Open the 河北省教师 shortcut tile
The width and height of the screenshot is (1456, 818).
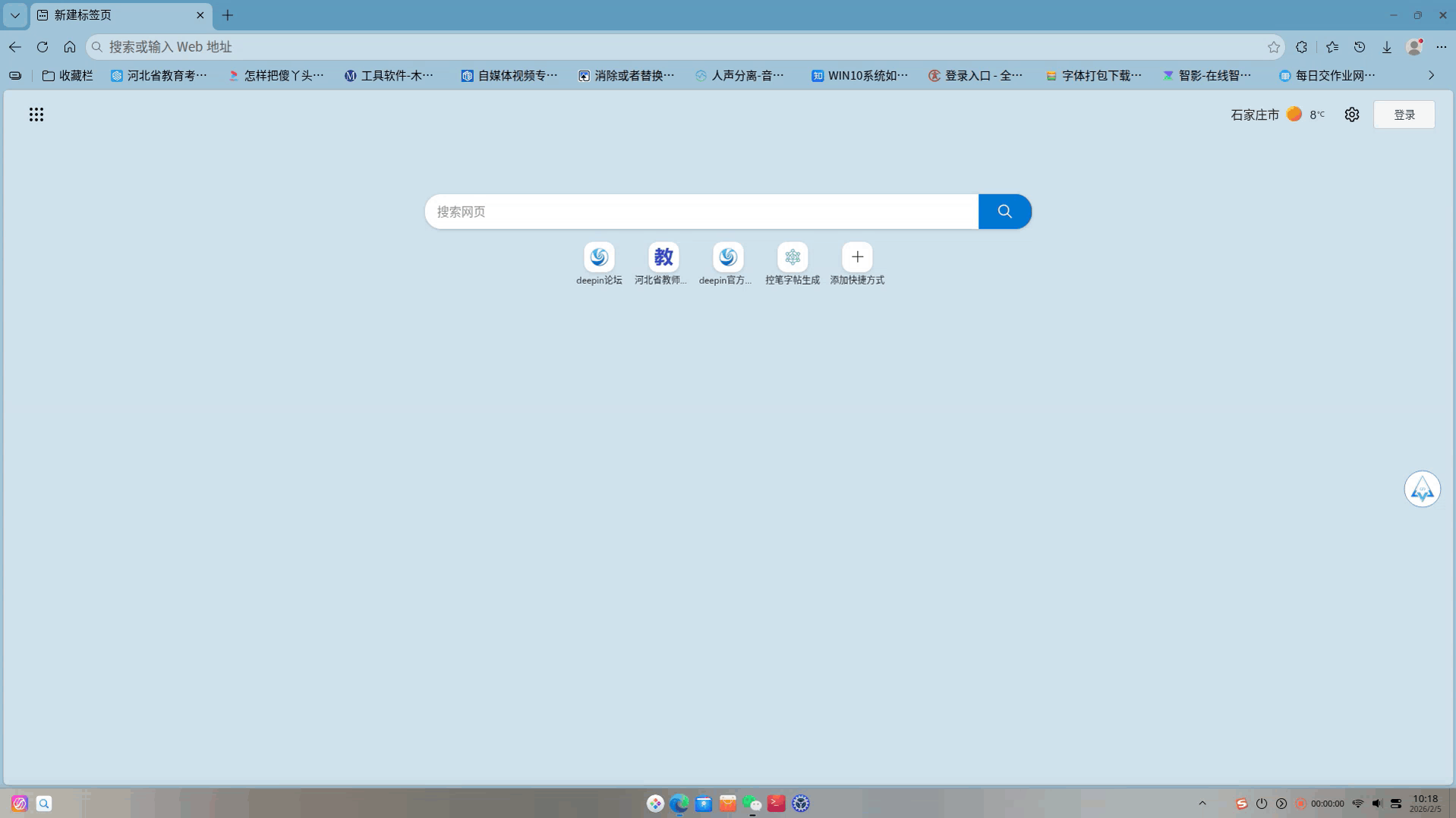663,264
